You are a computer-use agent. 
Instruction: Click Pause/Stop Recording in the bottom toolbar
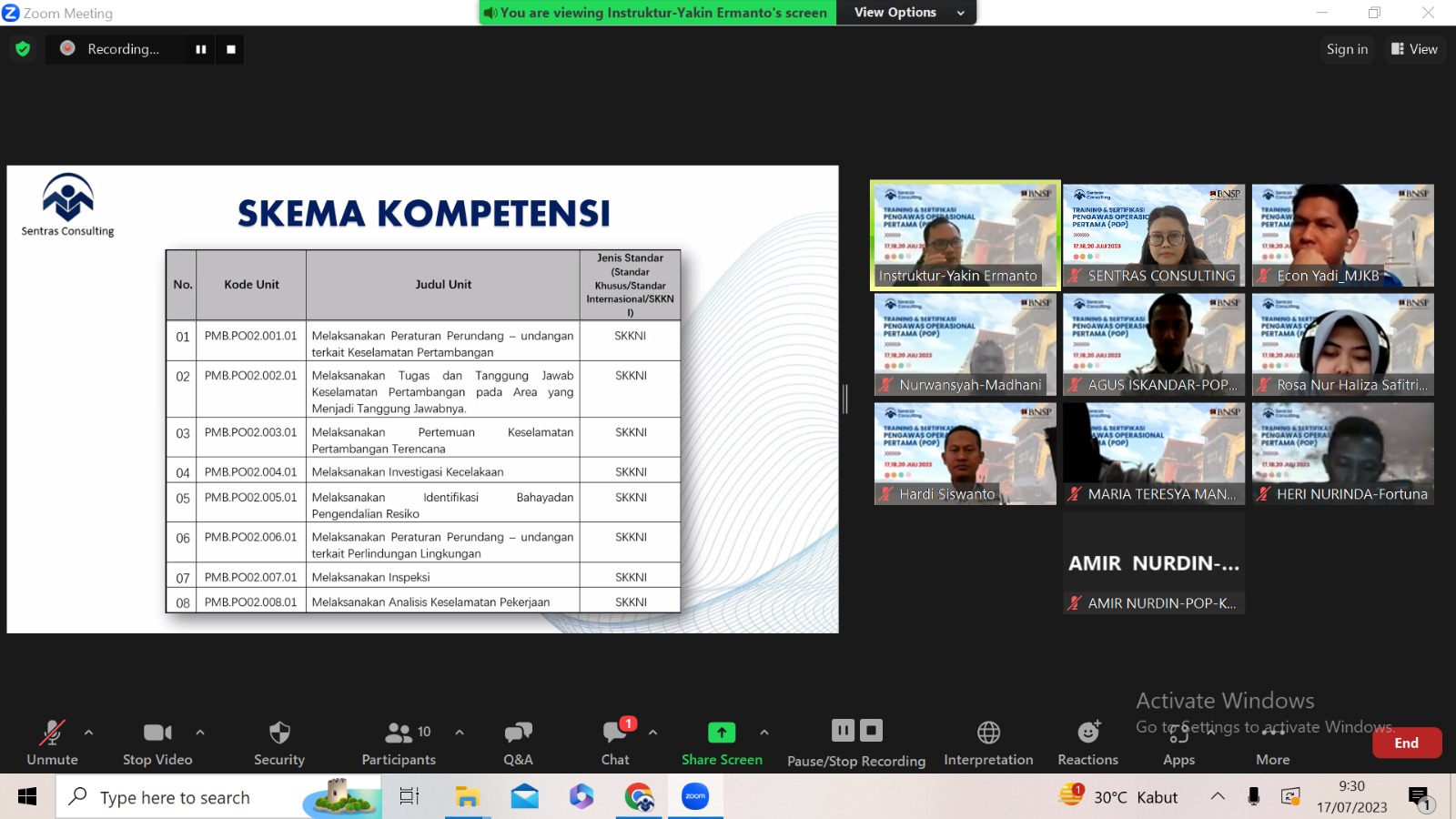(x=855, y=732)
